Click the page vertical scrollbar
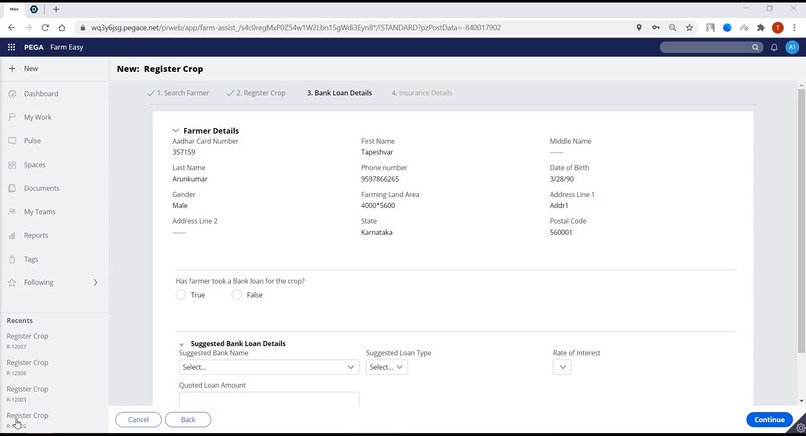Image resolution: width=806 pixels, height=436 pixels. 801,221
